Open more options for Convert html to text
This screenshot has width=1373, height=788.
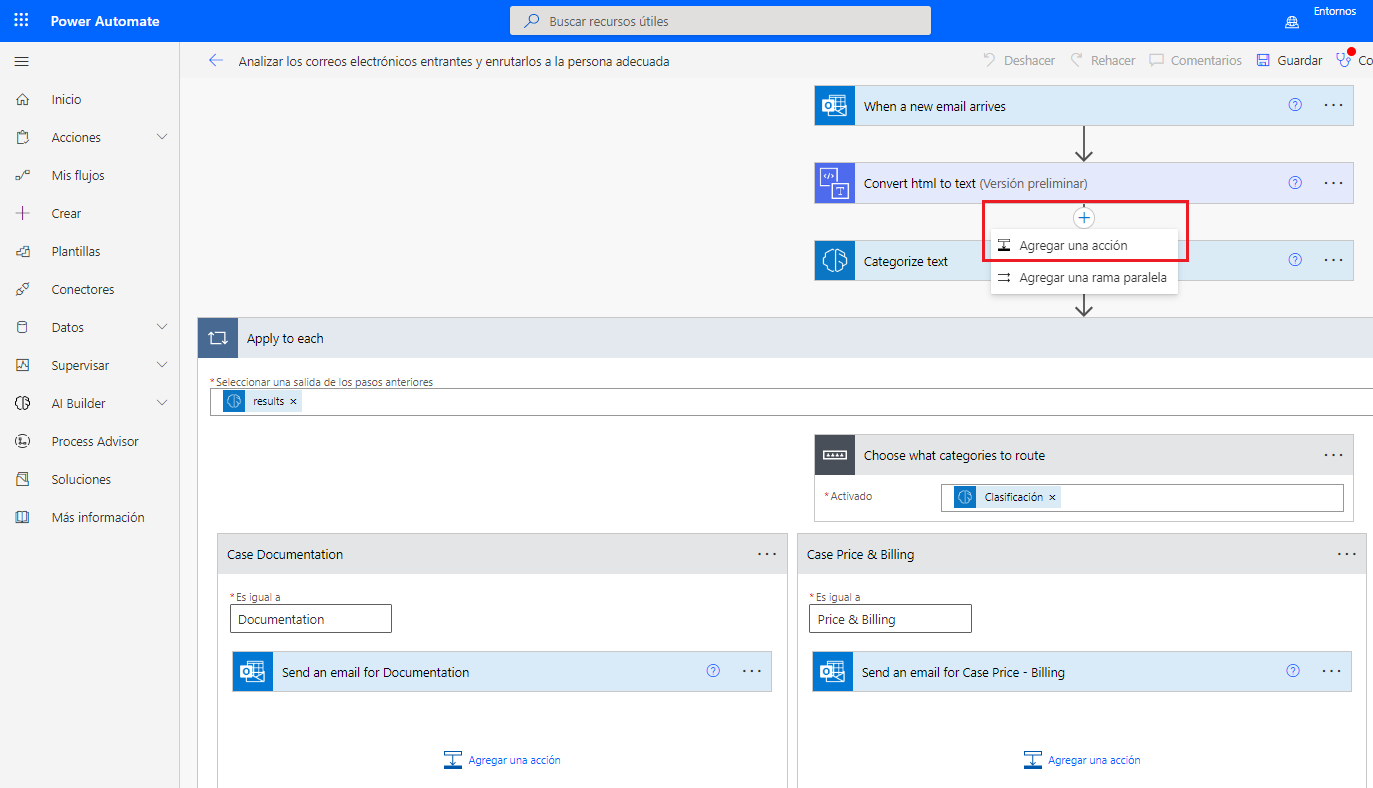click(1333, 183)
